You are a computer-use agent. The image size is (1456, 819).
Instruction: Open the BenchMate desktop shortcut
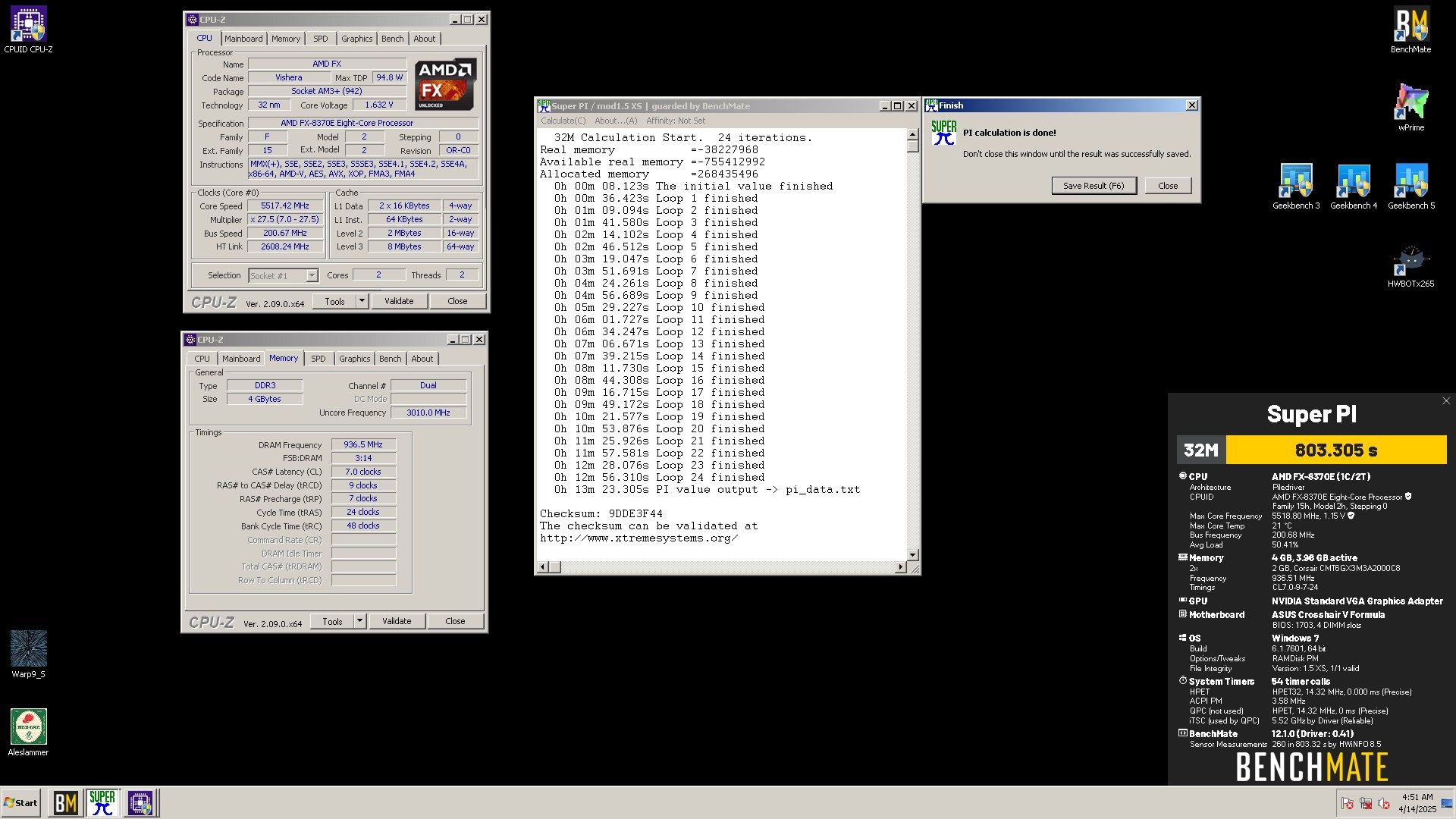pos(1410,30)
